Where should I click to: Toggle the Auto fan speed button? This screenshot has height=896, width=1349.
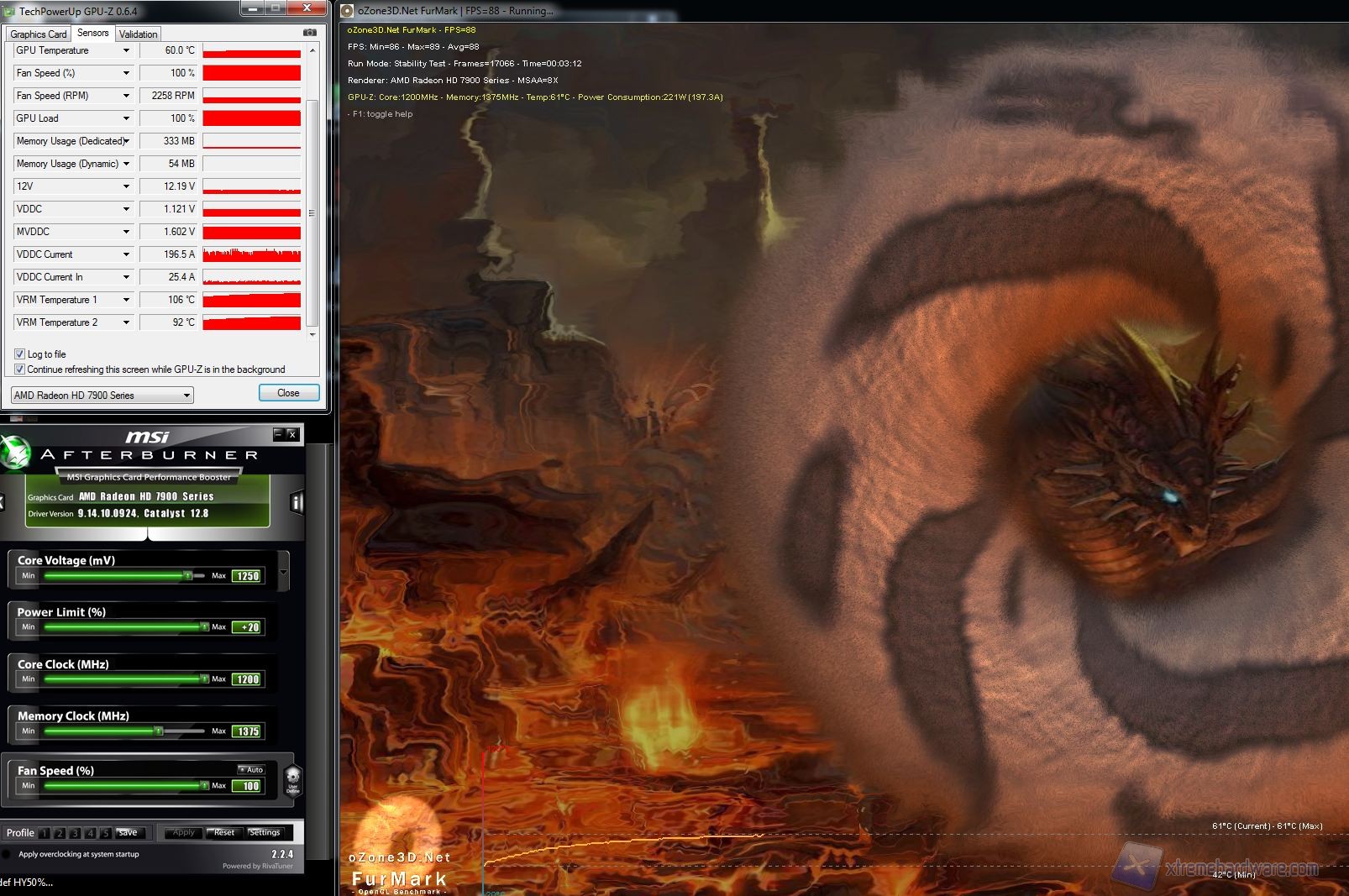click(x=251, y=769)
